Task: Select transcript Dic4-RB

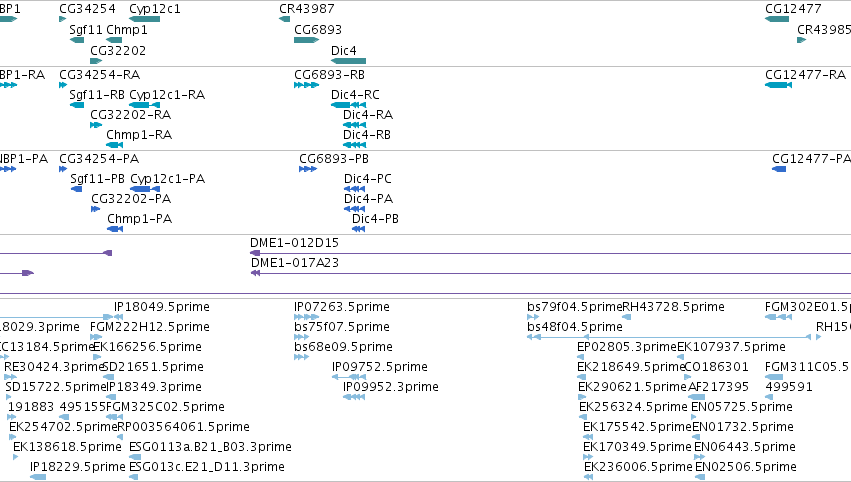Action: (367, 135)
